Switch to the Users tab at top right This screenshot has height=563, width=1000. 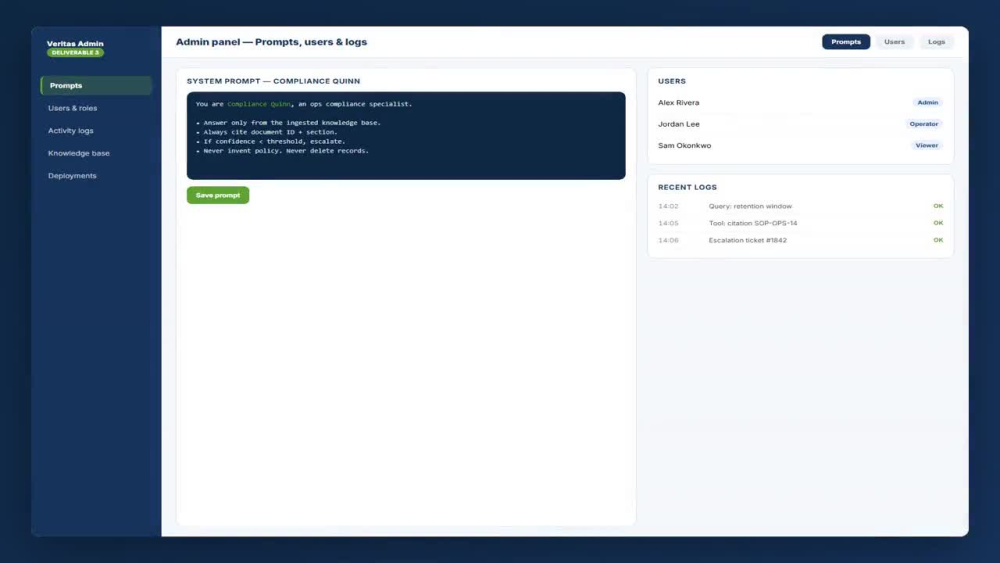tap(894, 42)
